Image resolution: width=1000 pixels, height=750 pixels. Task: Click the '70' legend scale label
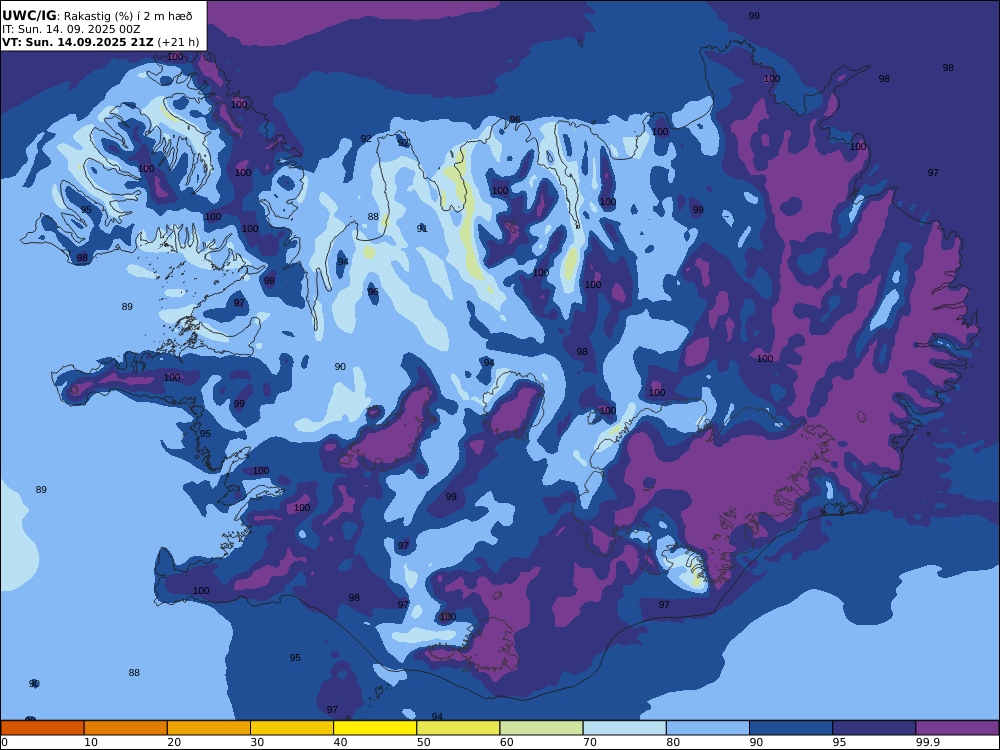(590, 742)
